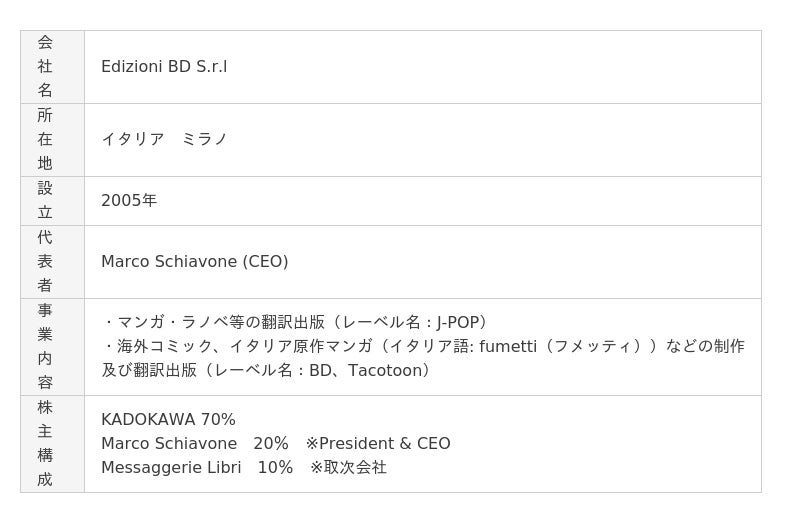Click the location text イタリア ミラノ
Screen dimensions: 800x523
tap(164, 139)
